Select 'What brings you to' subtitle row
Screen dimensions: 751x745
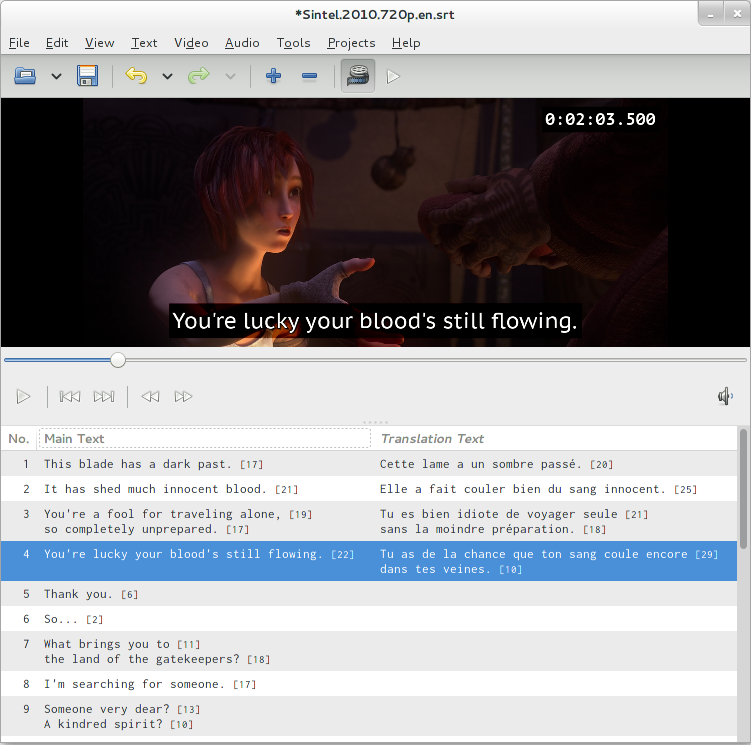(369, 651)
